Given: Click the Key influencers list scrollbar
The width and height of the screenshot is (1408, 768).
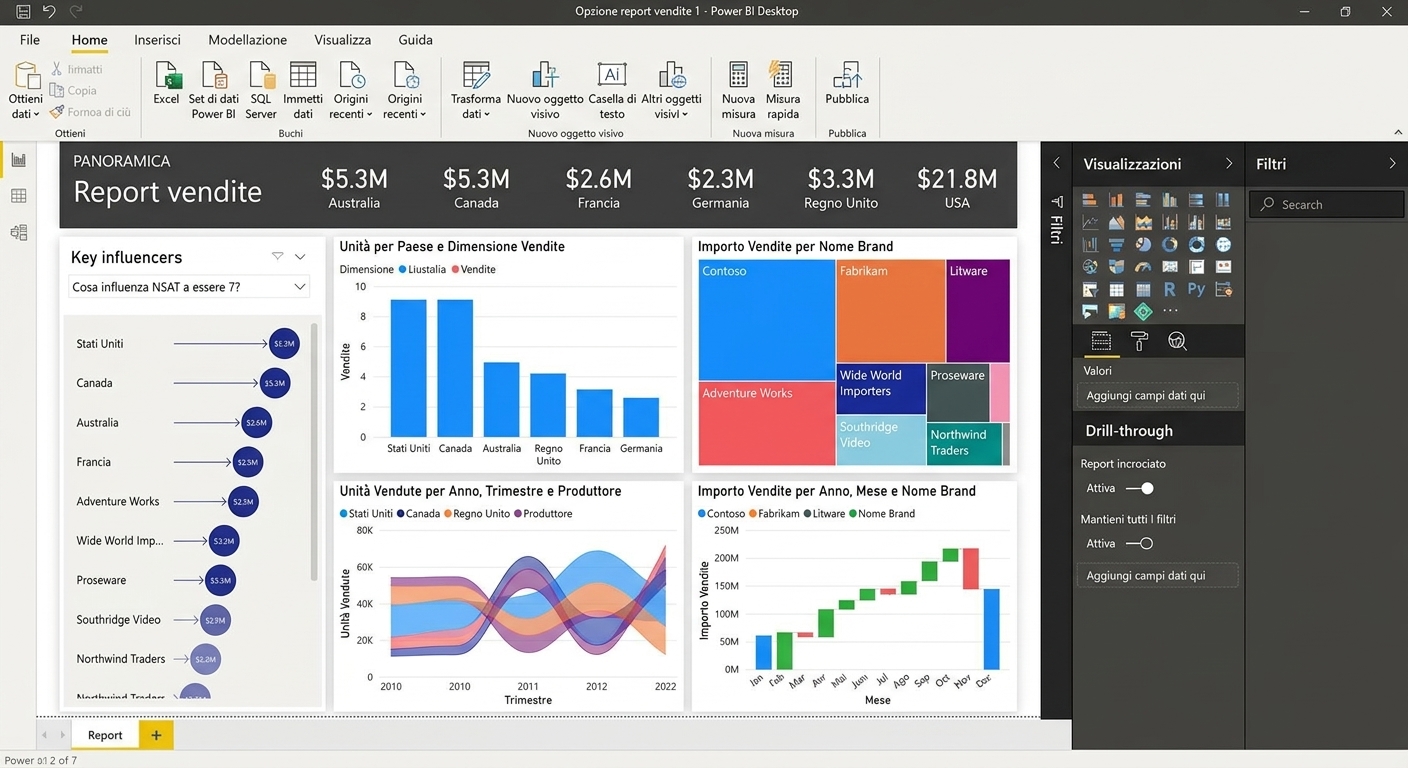Looking at the screenshot, I should point(315,451).
